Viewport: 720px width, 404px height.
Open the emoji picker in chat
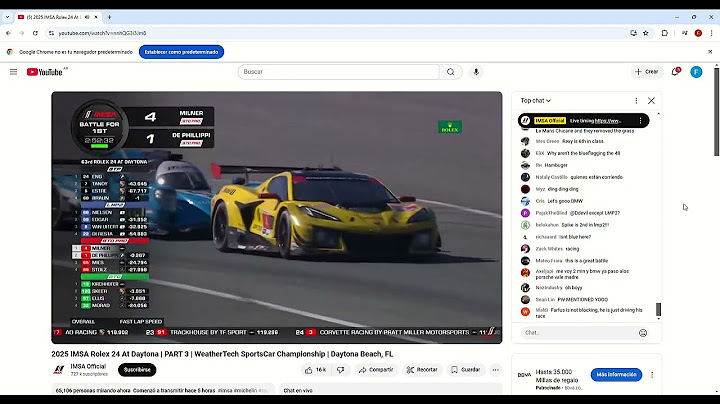coord(643,333)
